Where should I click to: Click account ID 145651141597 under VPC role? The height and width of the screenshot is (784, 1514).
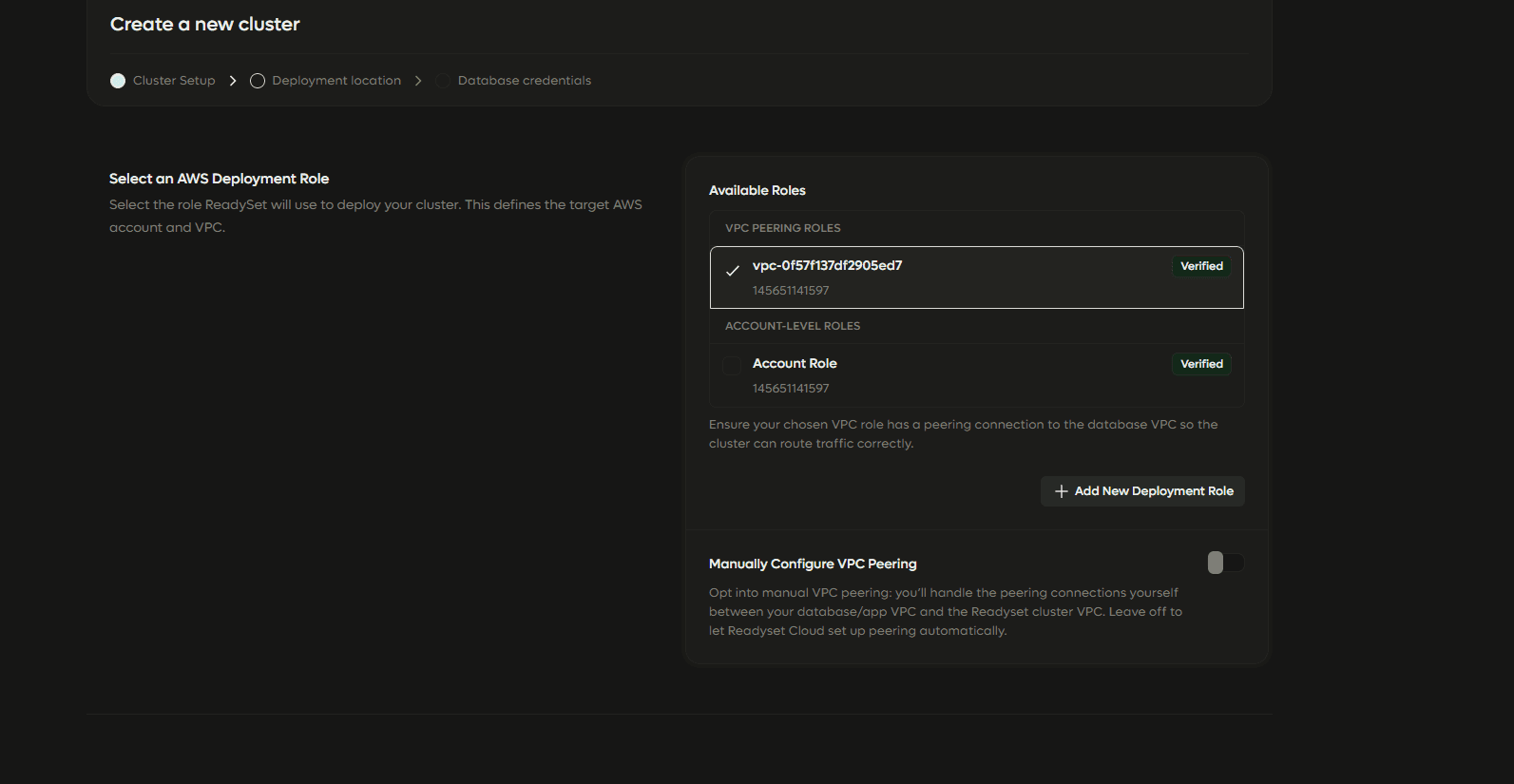point(791,291)
